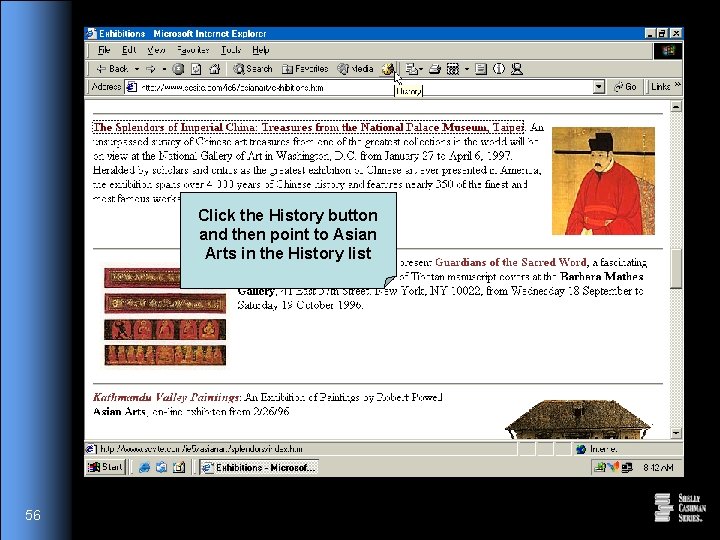Open the Splendors of Imperial China link
This screenshot has width=720, height=540.
click(308, 127)
